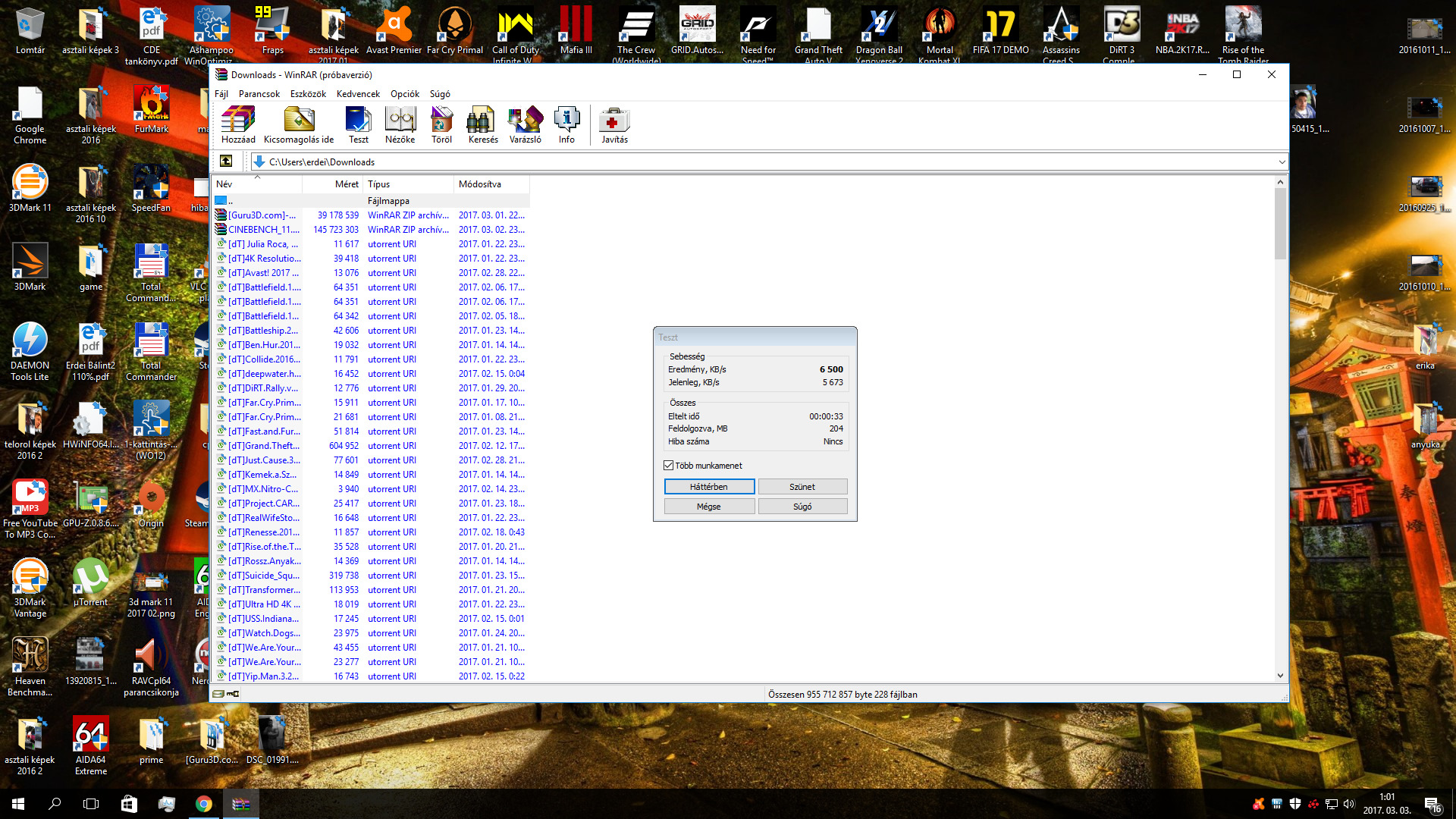Screen dimensions: 1456x819
Task: Open Google Chrome desktop shortcut
Action: coord(30,116)
